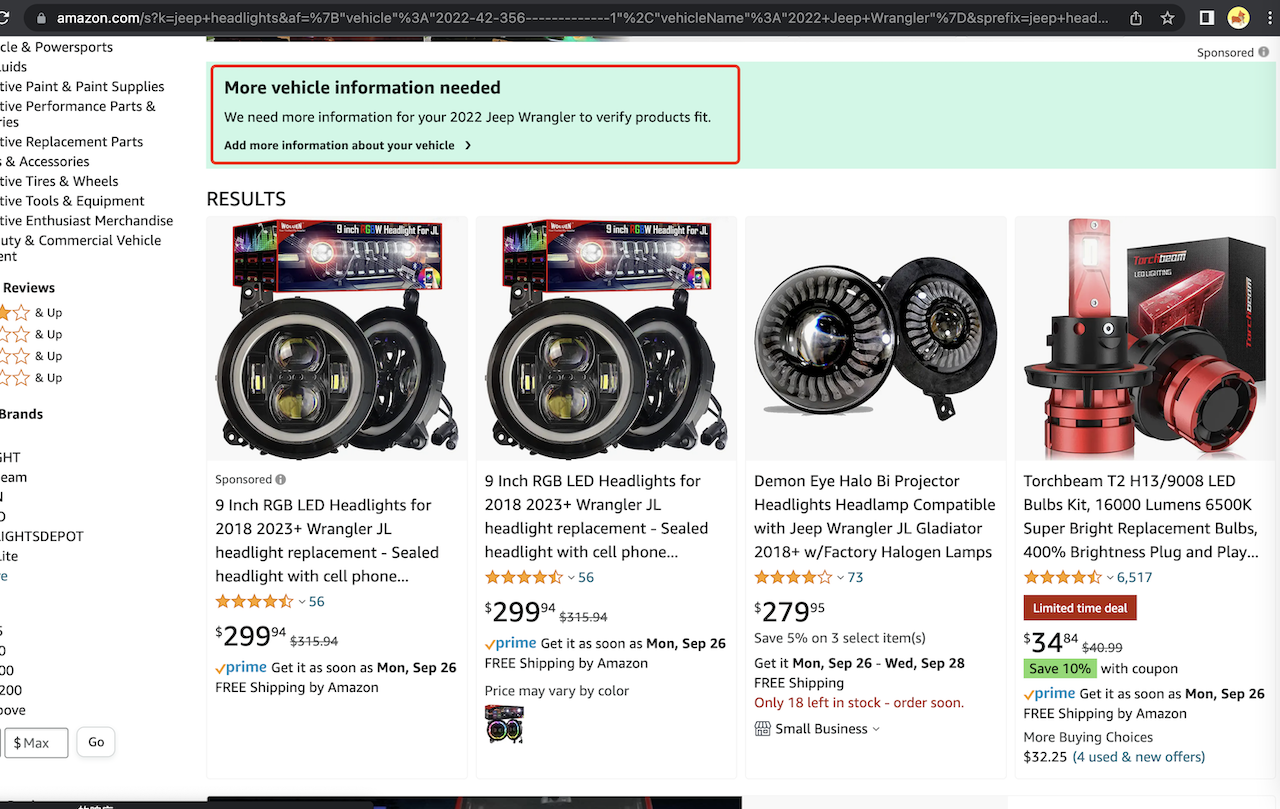This screenshot has width=1280, height=809.
Task: Expand the Small Business dropdown arrow
Action: [876, 729]
